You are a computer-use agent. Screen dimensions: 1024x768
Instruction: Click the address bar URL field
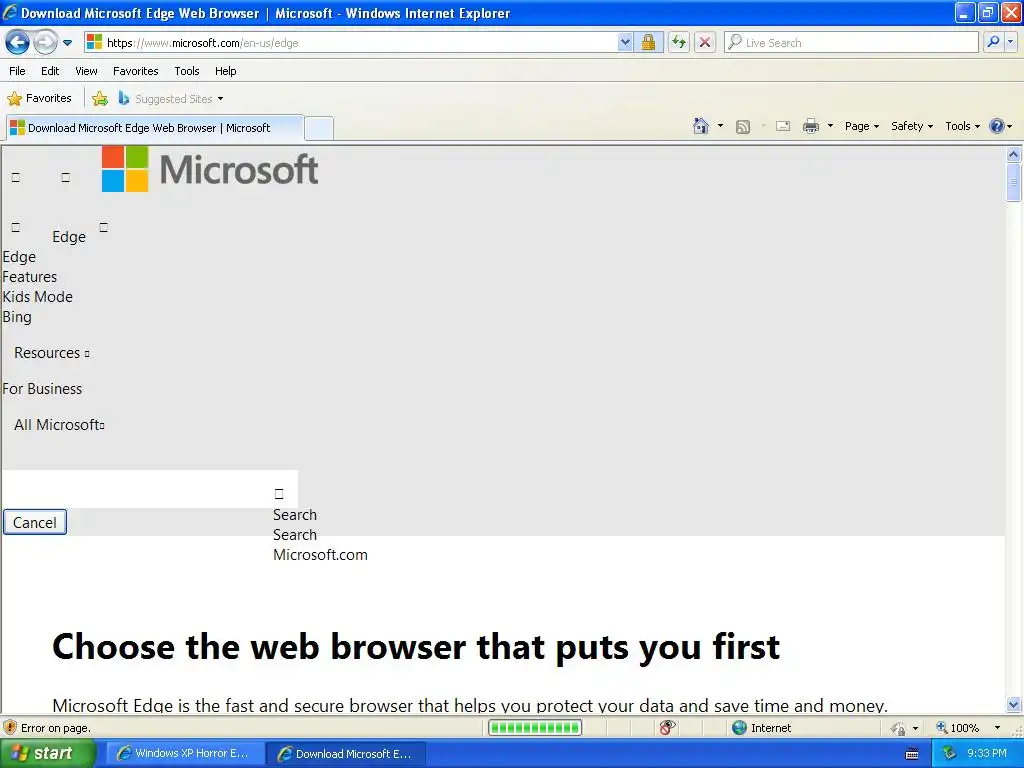pyautogui.click(x=351, y=43)
